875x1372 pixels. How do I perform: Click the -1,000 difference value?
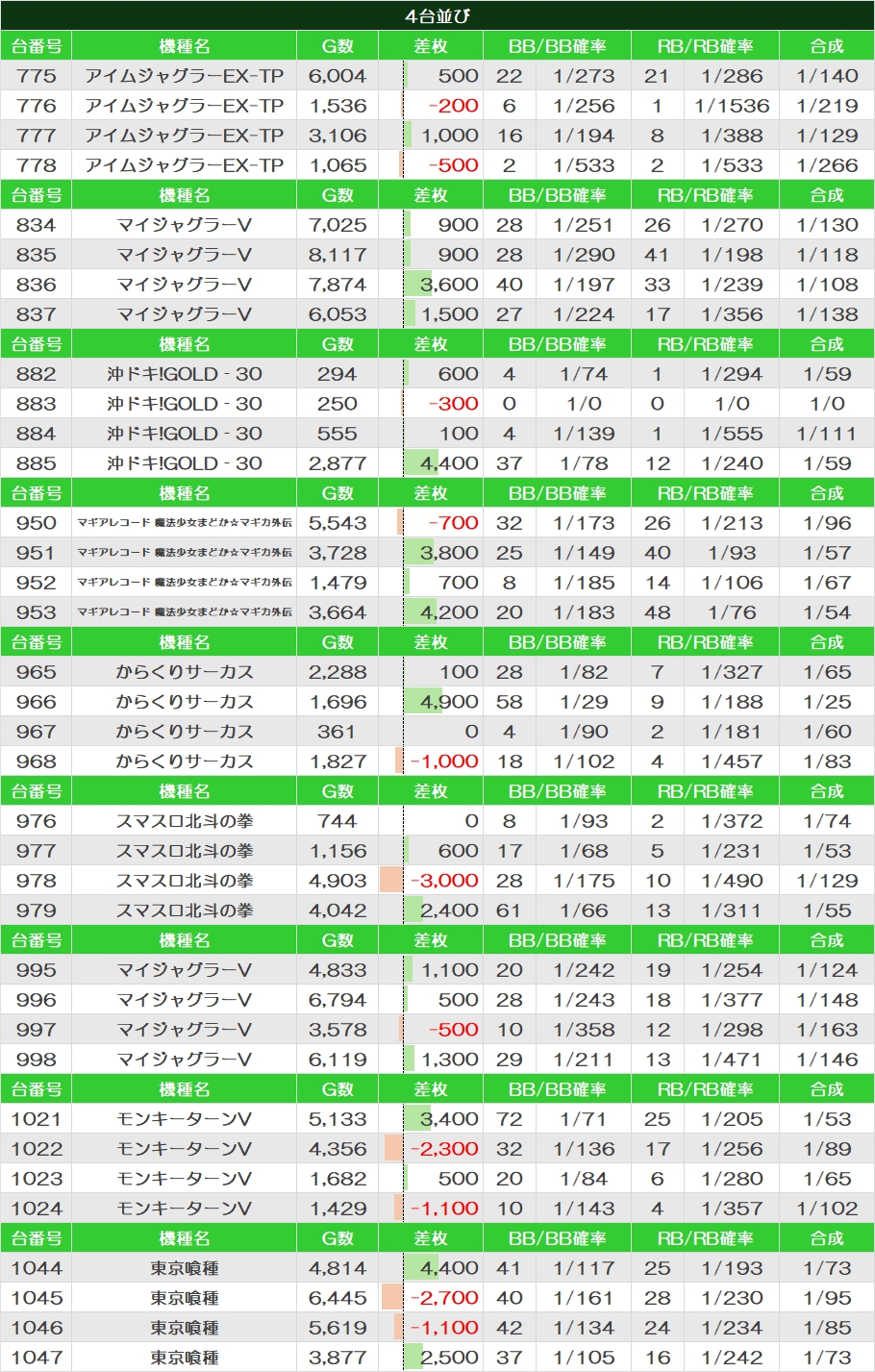444,761
